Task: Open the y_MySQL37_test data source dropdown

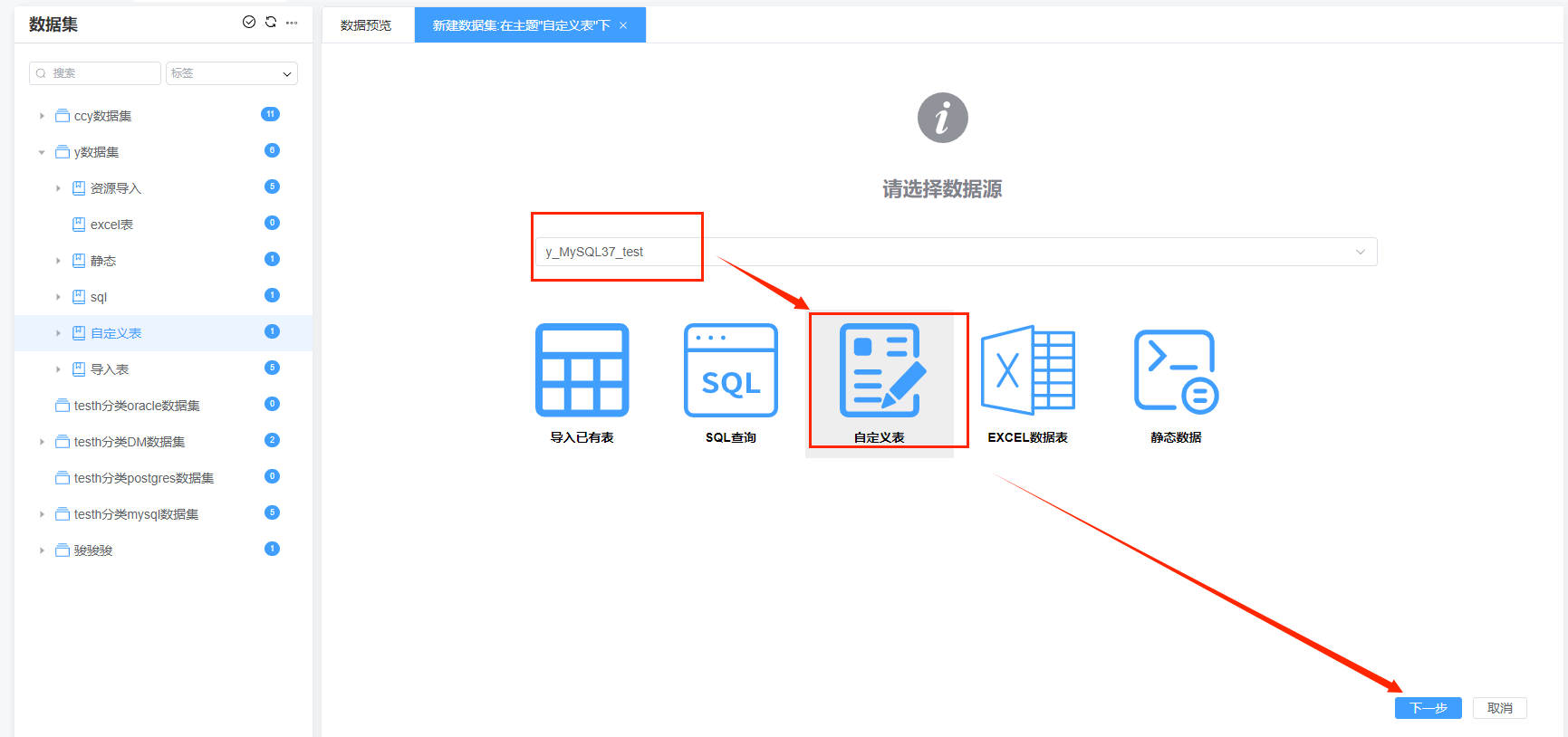Action: [956, 252]
